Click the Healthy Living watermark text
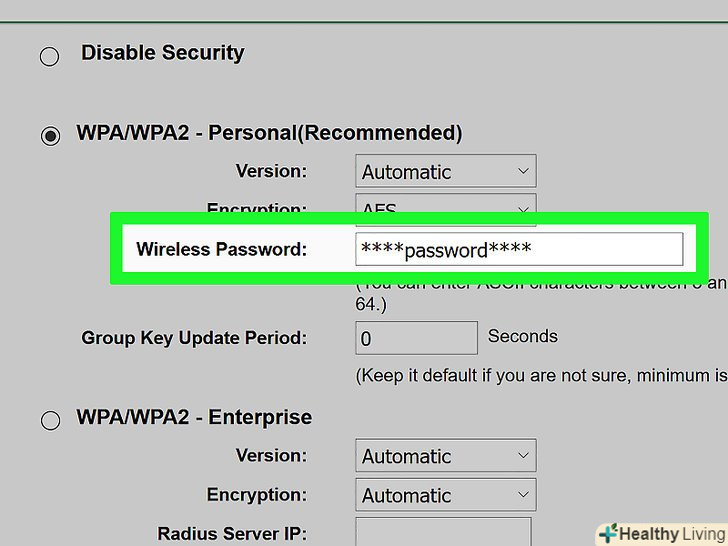 coord(669,534)
